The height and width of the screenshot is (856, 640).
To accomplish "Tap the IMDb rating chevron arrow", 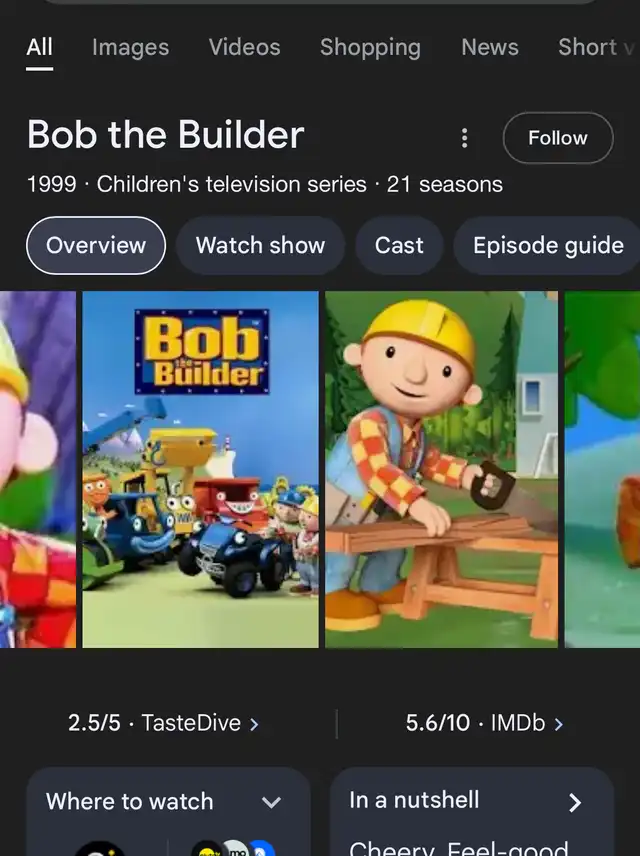I will click(558, 724).
